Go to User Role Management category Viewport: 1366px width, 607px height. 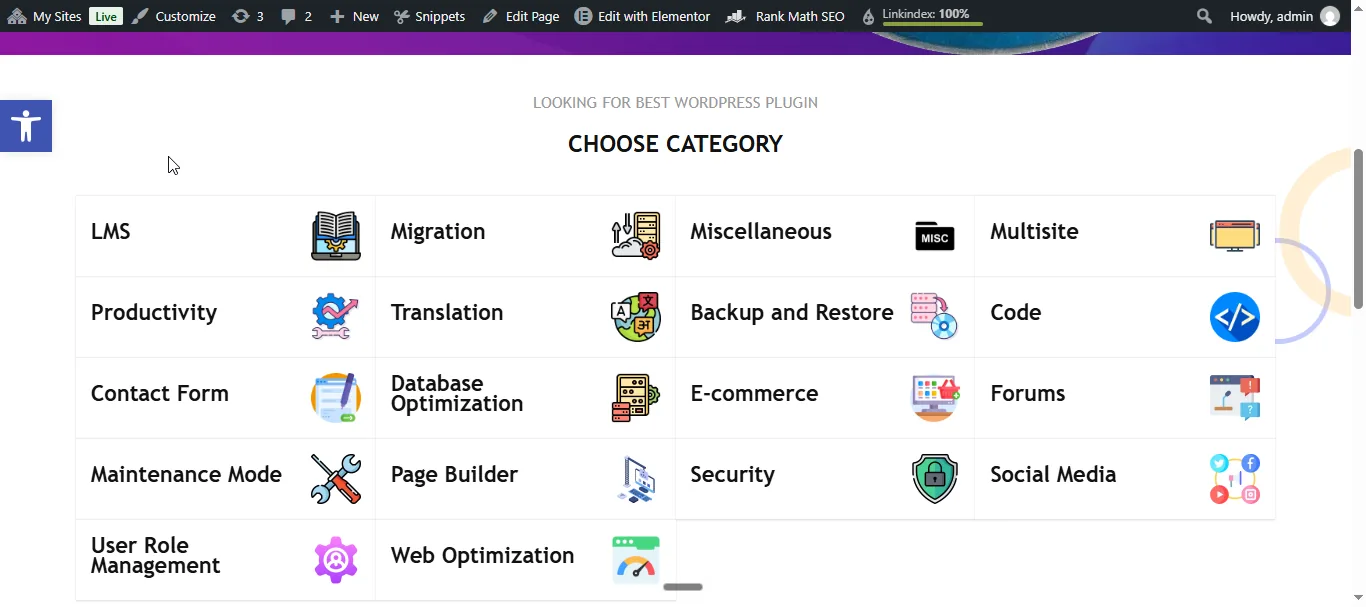(x=156, y=556)
